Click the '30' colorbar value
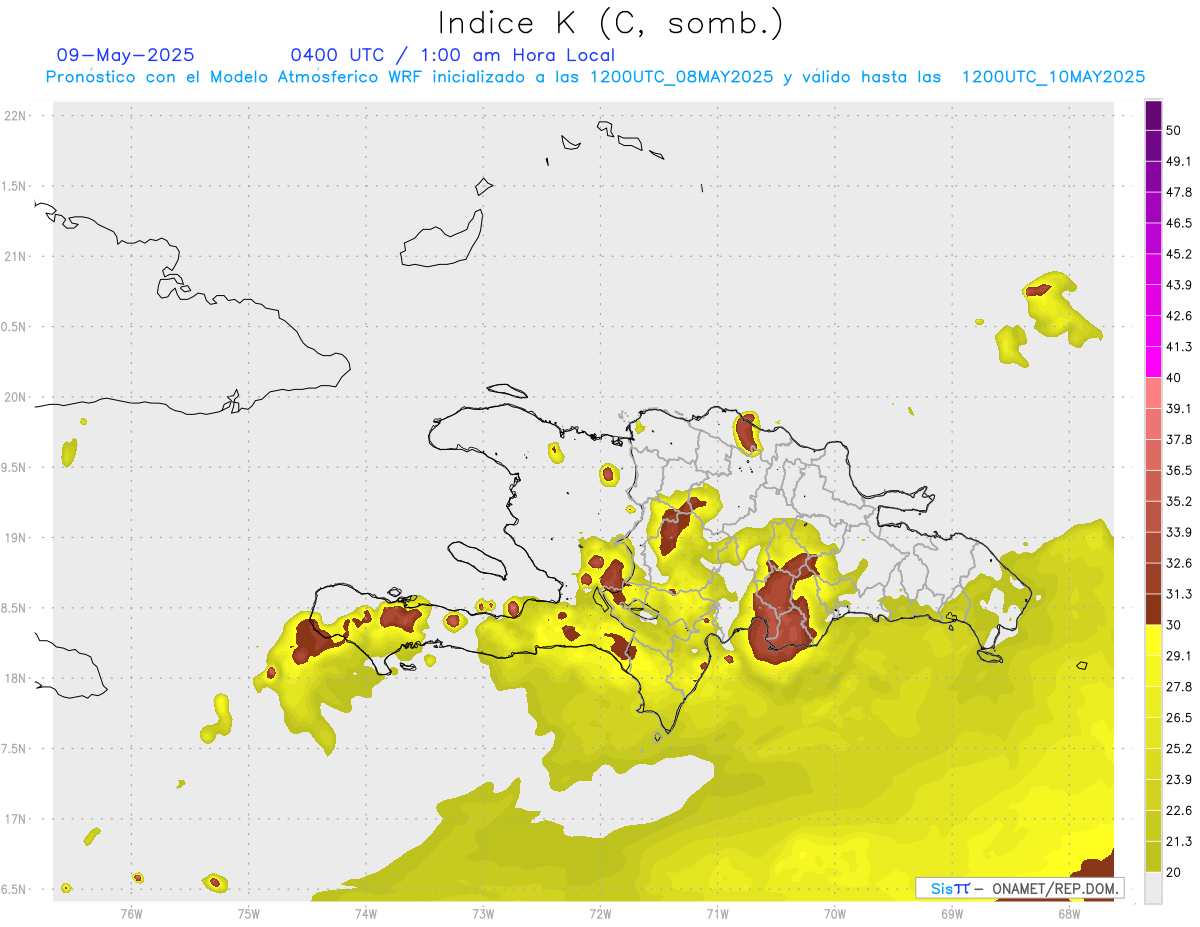This screenshot has width=1200, height=927. 1173,625
